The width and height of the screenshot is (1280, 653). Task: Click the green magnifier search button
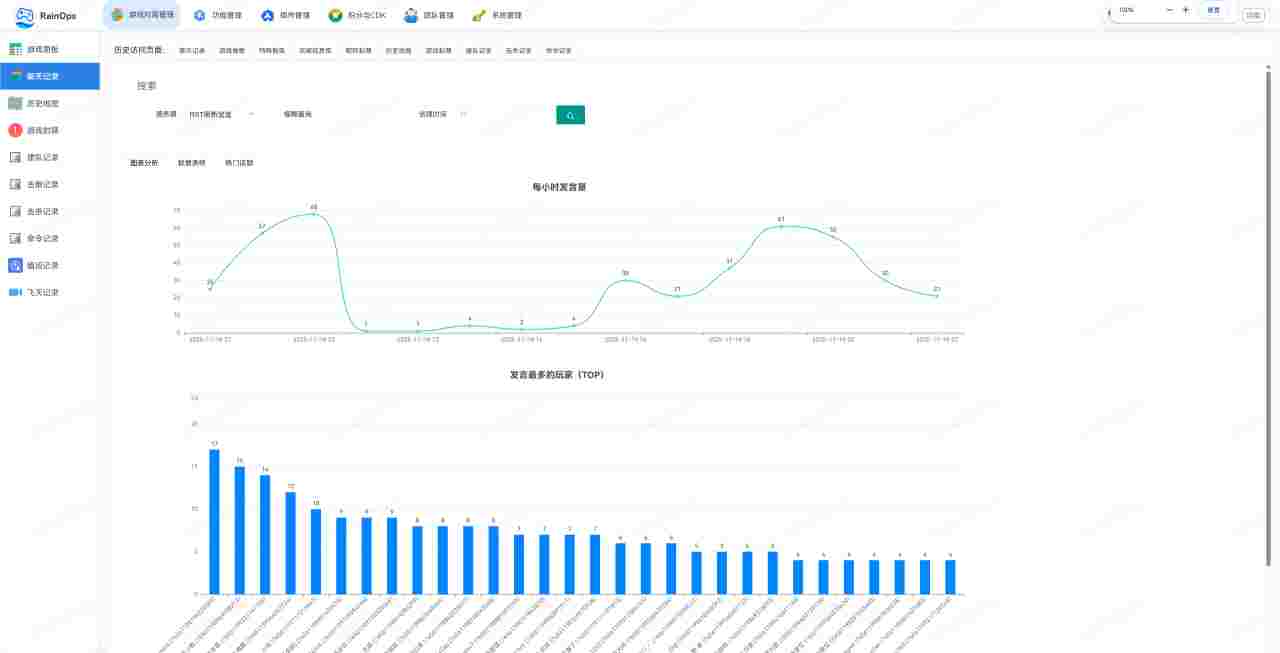click(x=570, y=115)
